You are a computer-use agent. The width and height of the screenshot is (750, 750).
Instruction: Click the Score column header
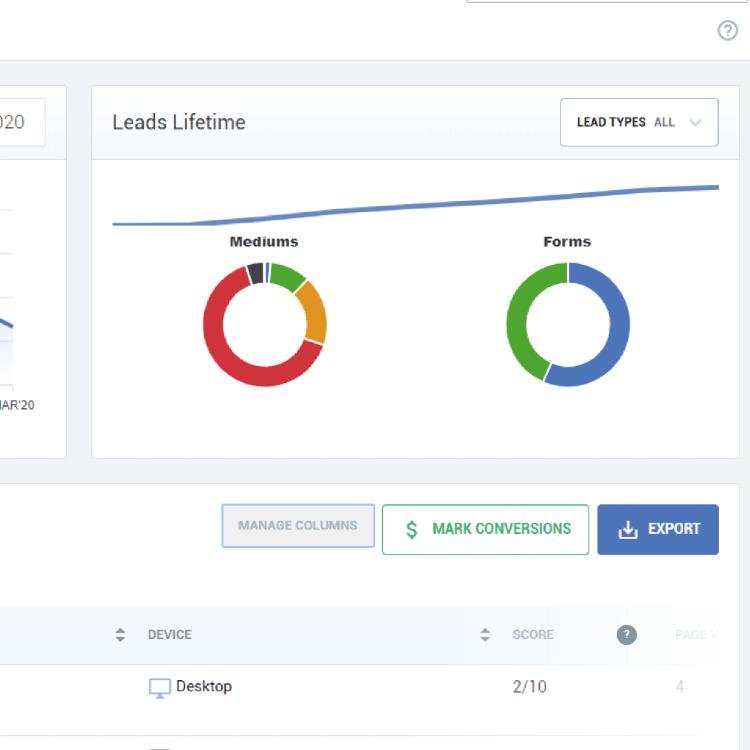[533, 635]
